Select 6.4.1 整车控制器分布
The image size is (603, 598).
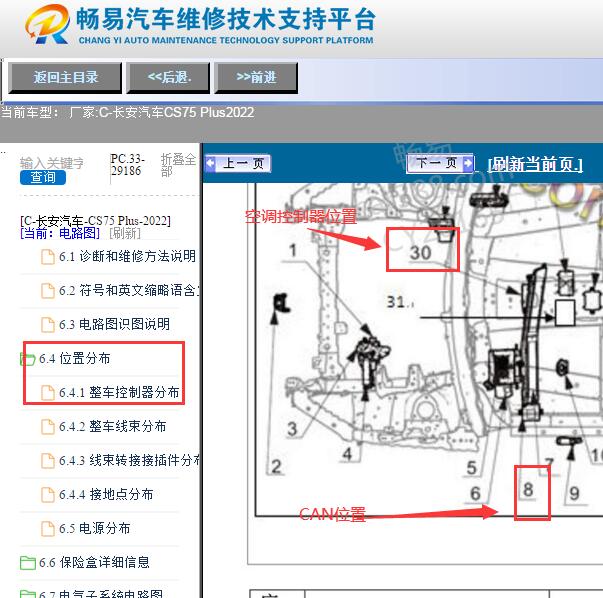point(119,392)
